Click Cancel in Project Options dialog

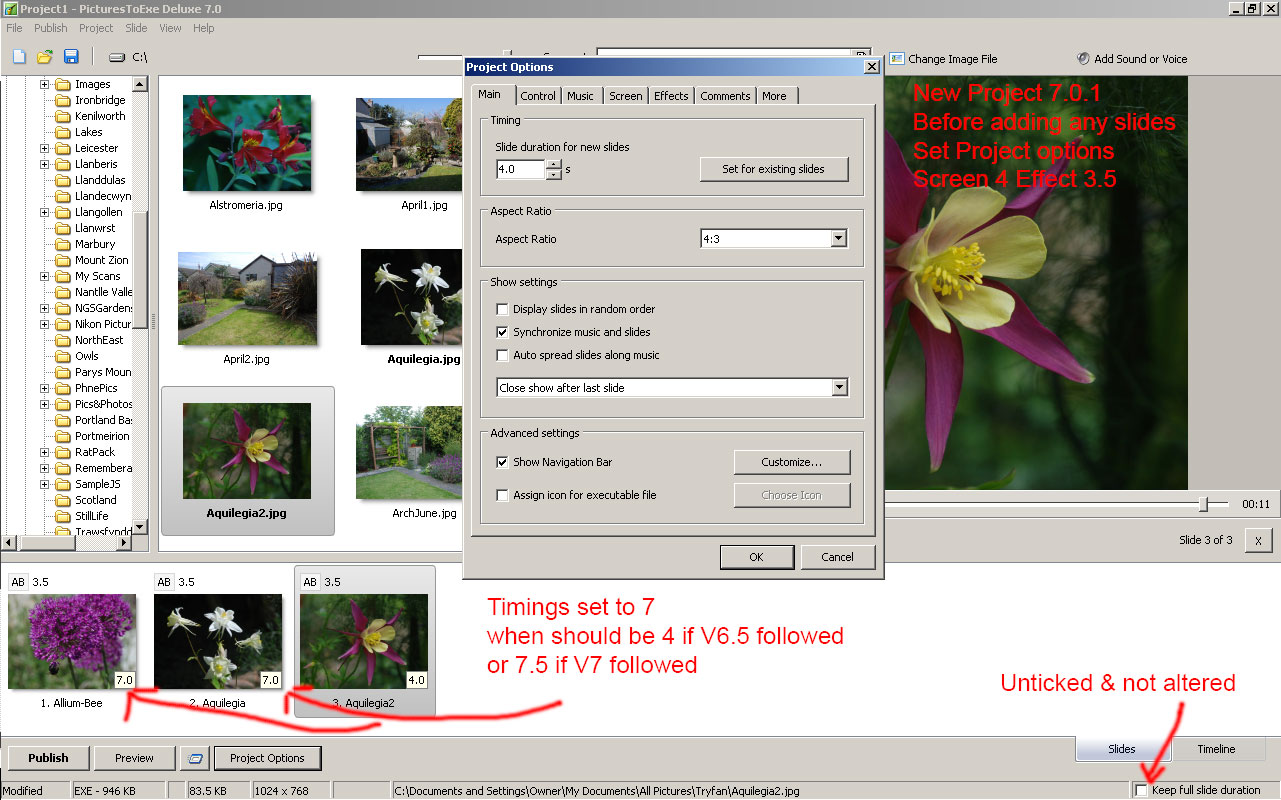click(838, 557)
